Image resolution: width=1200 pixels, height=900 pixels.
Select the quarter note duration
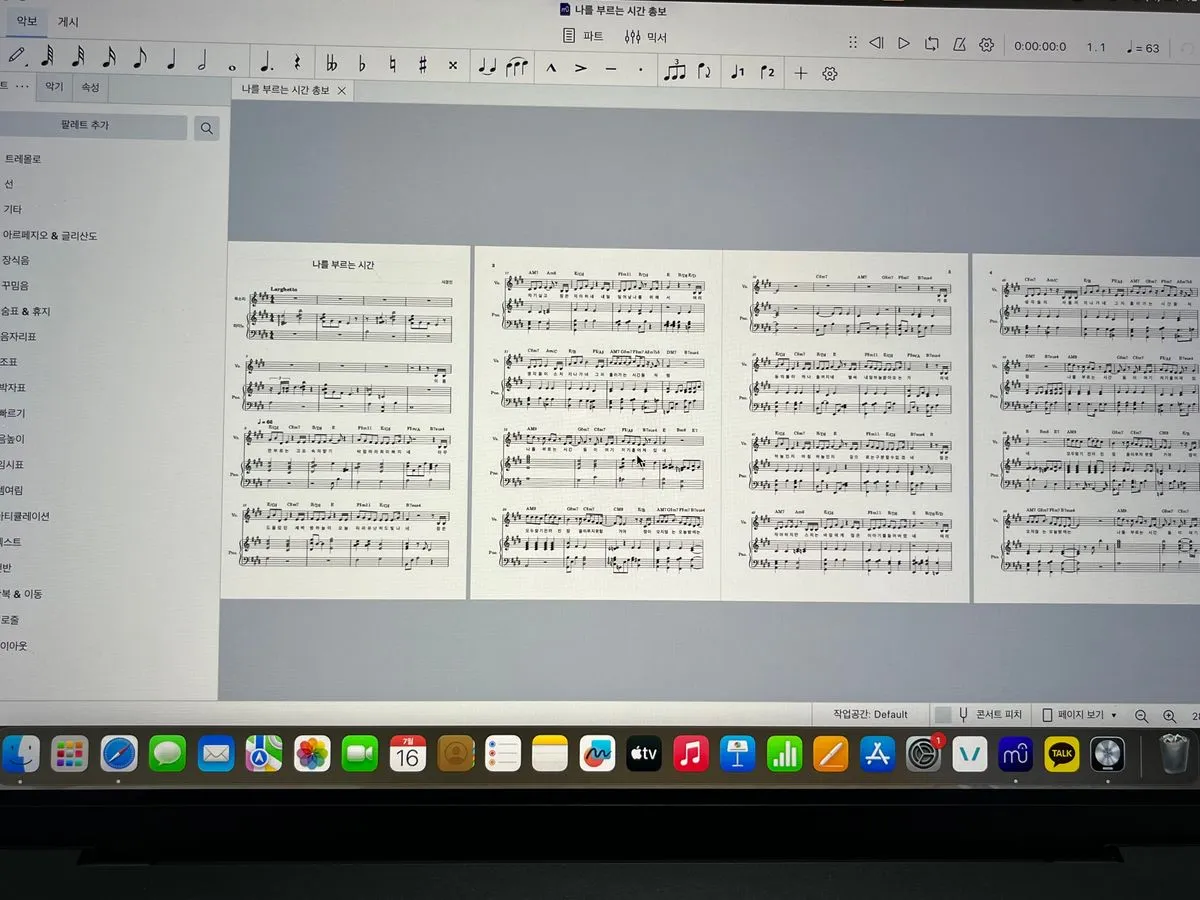[x=170, y=61]
